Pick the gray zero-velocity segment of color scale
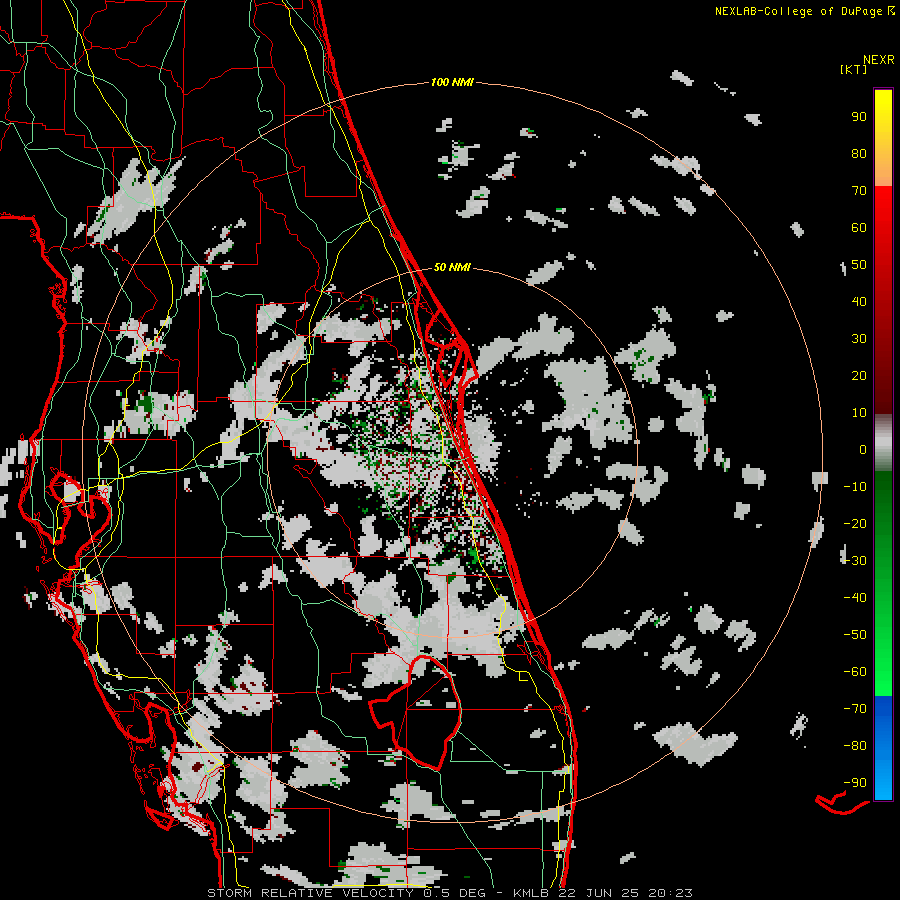 883,443
